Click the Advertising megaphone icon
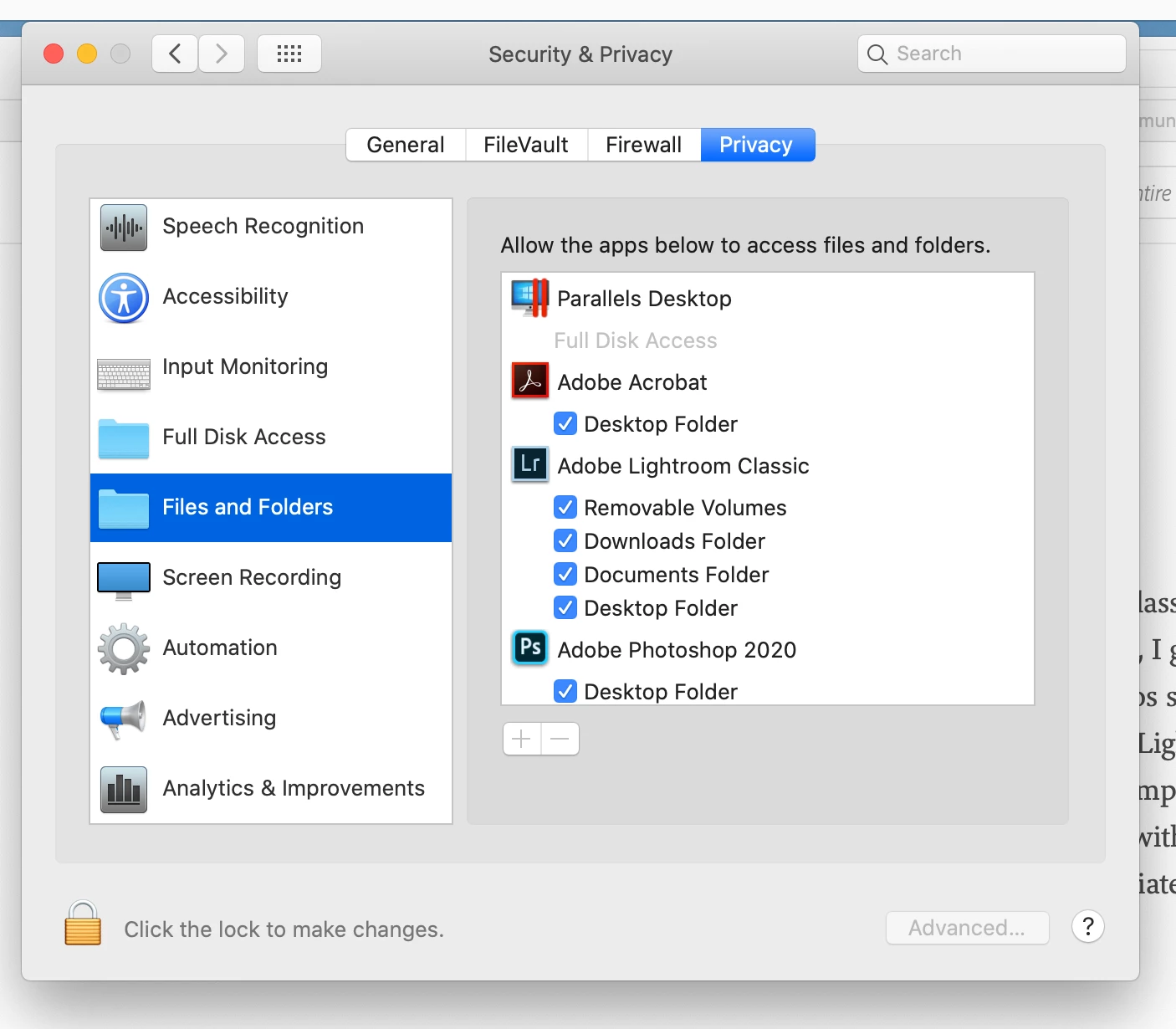Viewport: 1176px width, 1029px height. [x=124, y=719]
